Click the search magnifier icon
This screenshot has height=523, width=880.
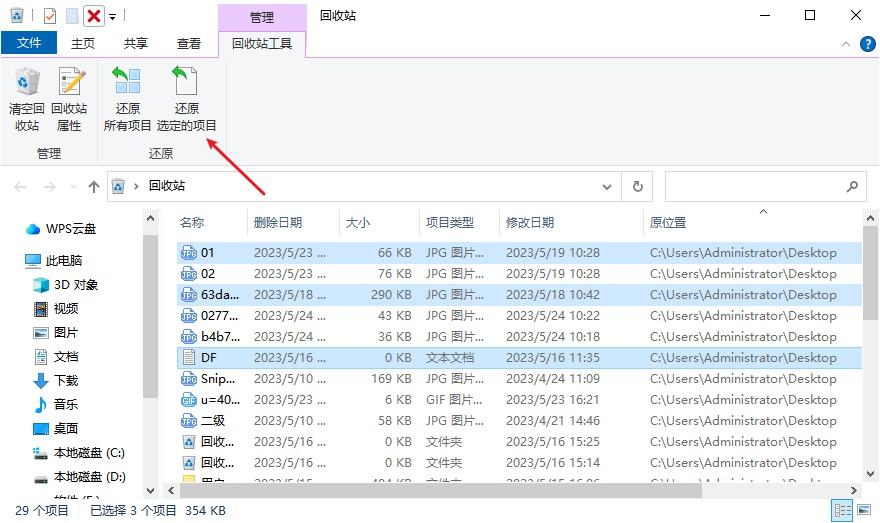pyautogui.click(x=852, y=186)
